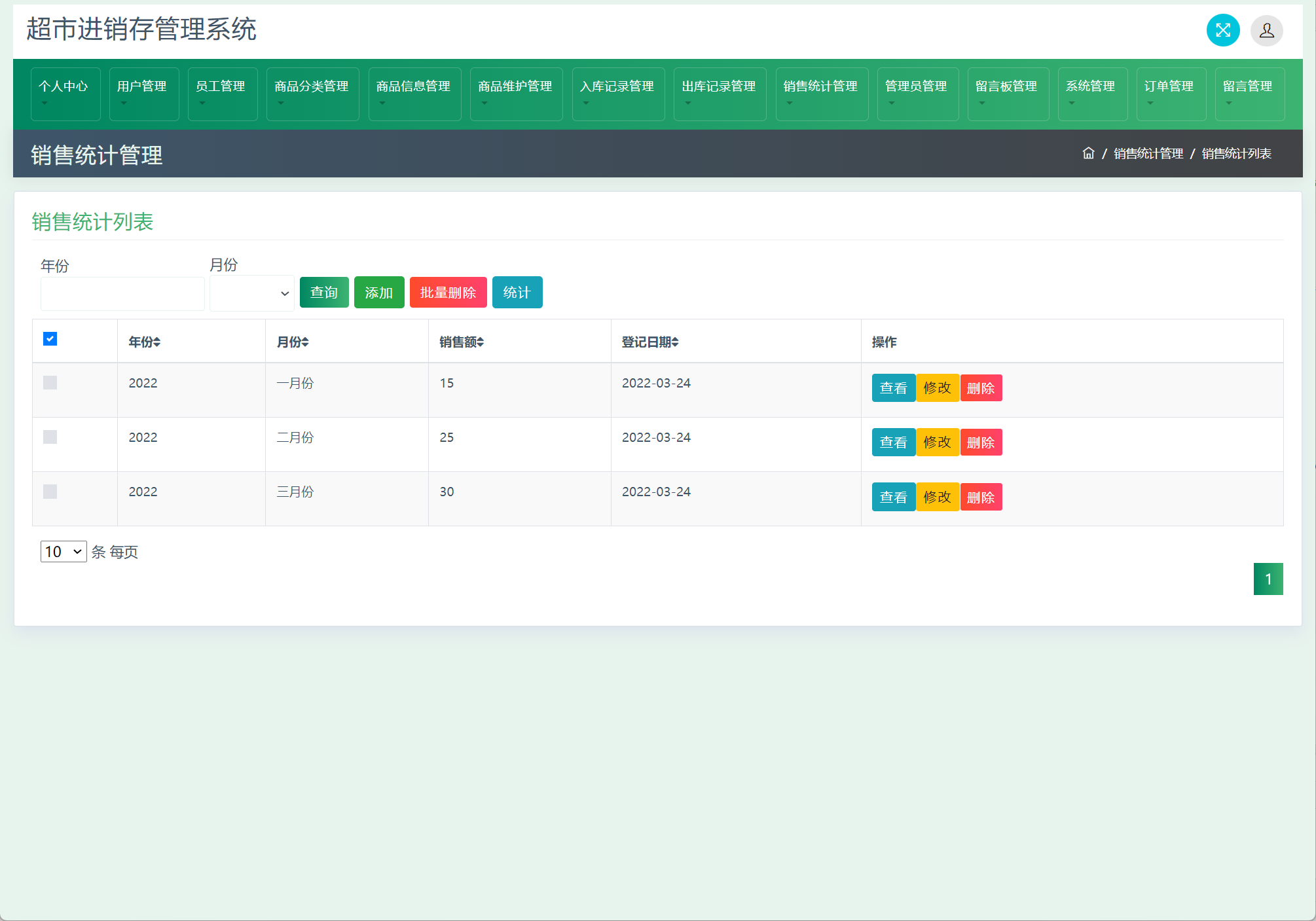Screen dimensions: 1316x921
Task: Click the fullscreen toggle icon
Action: (x=1222, y=30)
